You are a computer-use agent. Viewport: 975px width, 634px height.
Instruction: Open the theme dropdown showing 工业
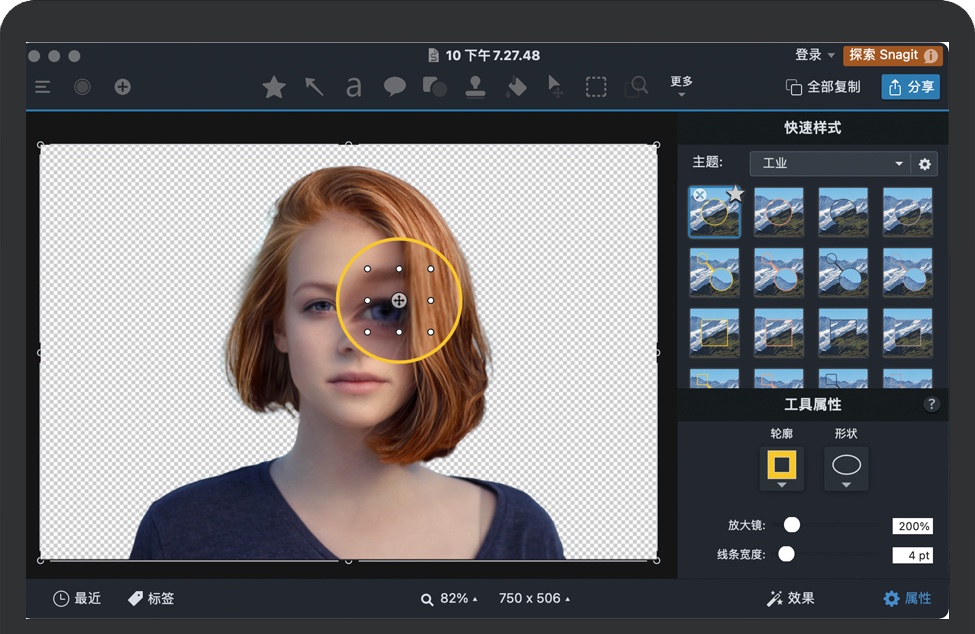click(829, 163)
